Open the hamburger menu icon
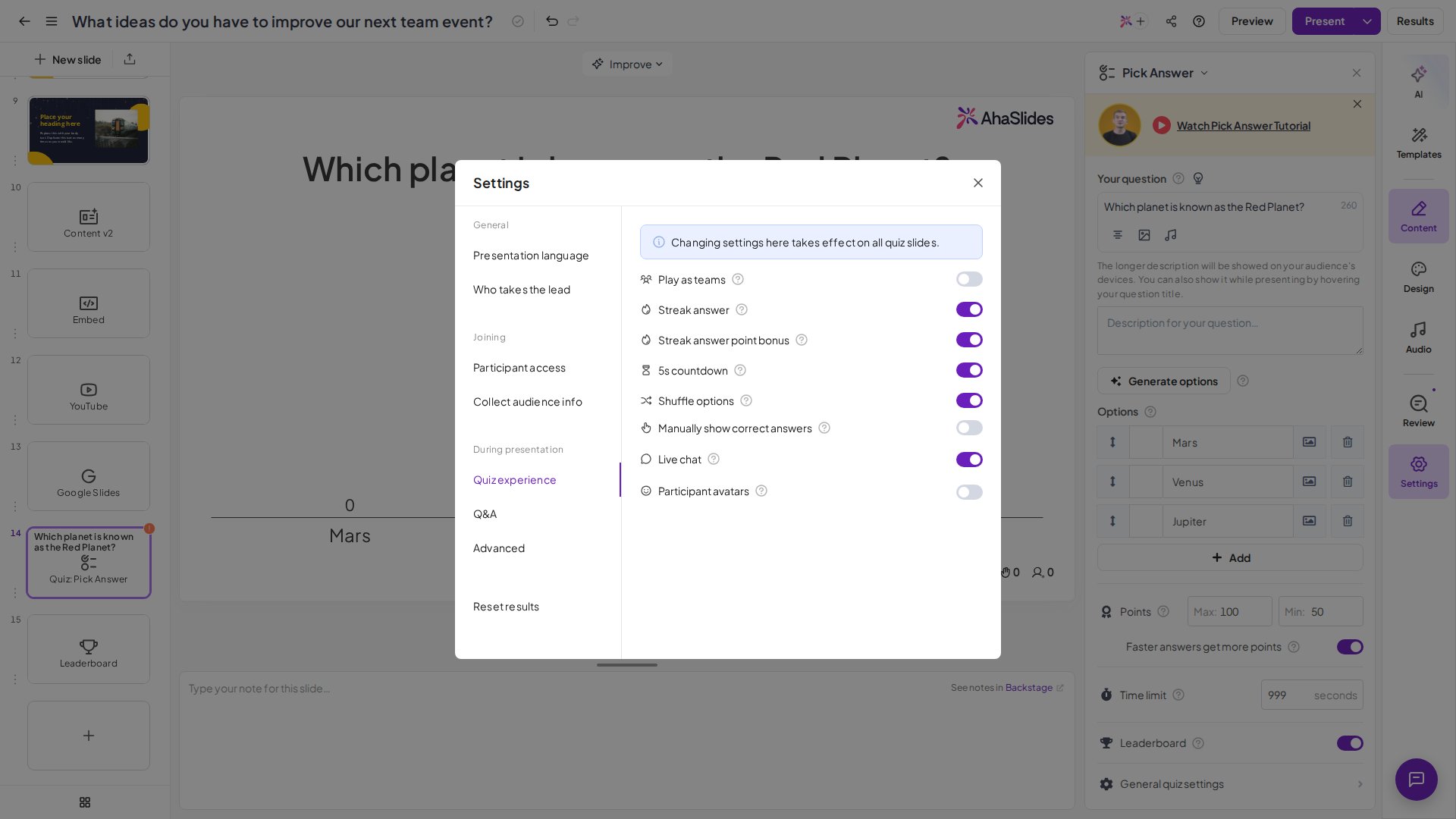Image resolution: width=1456 pixels, height=819 pixels. coord(52,21)
